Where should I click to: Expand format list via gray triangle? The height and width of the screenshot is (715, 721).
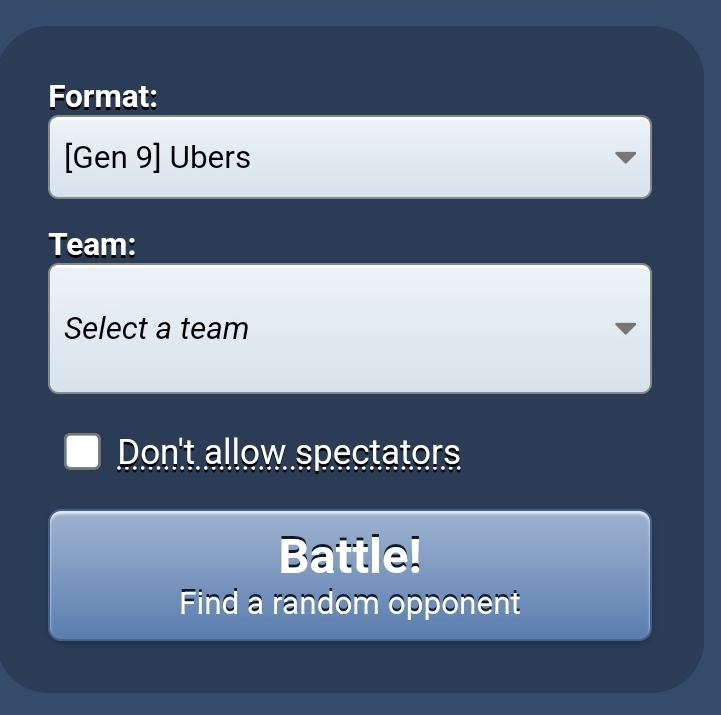[625, 158]
